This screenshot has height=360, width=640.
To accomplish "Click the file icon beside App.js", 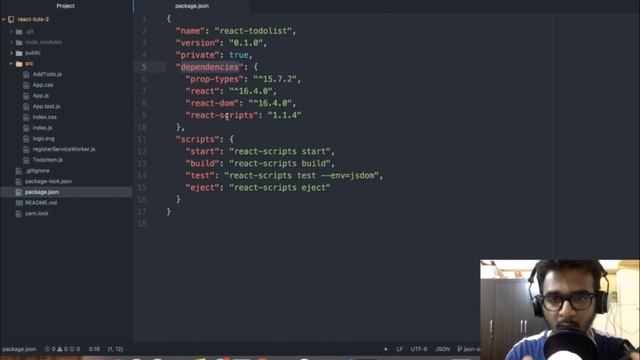I will (26, 96).
